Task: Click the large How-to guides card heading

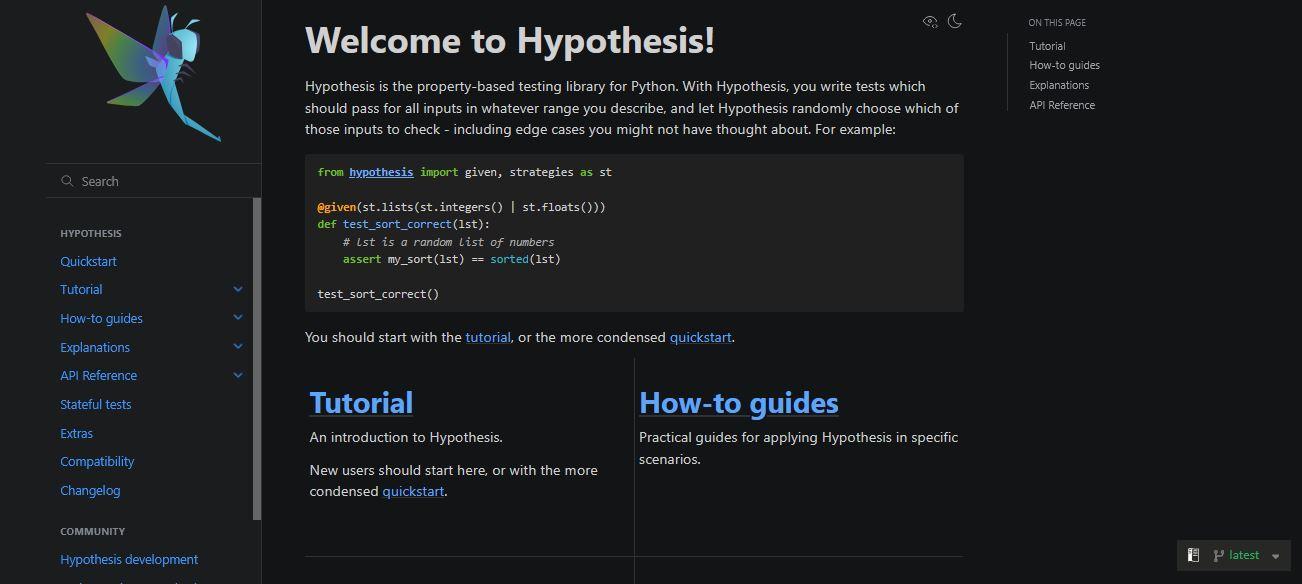Action: 738,402
